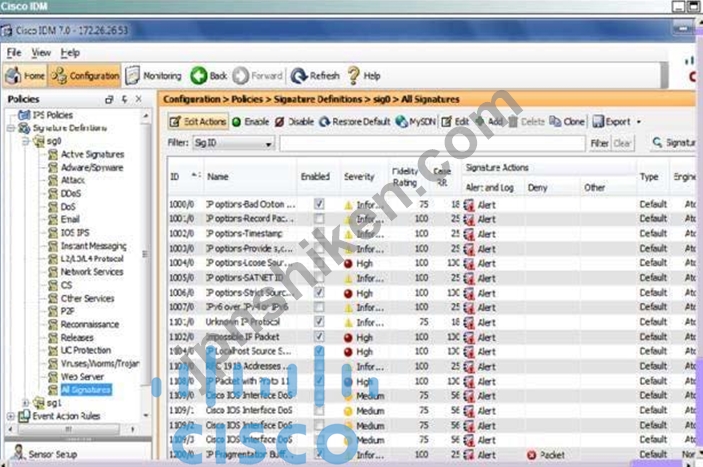Viewport: 703px width, 467px height.
Task: Go Back with the green arrow
Action: [209, 76]
